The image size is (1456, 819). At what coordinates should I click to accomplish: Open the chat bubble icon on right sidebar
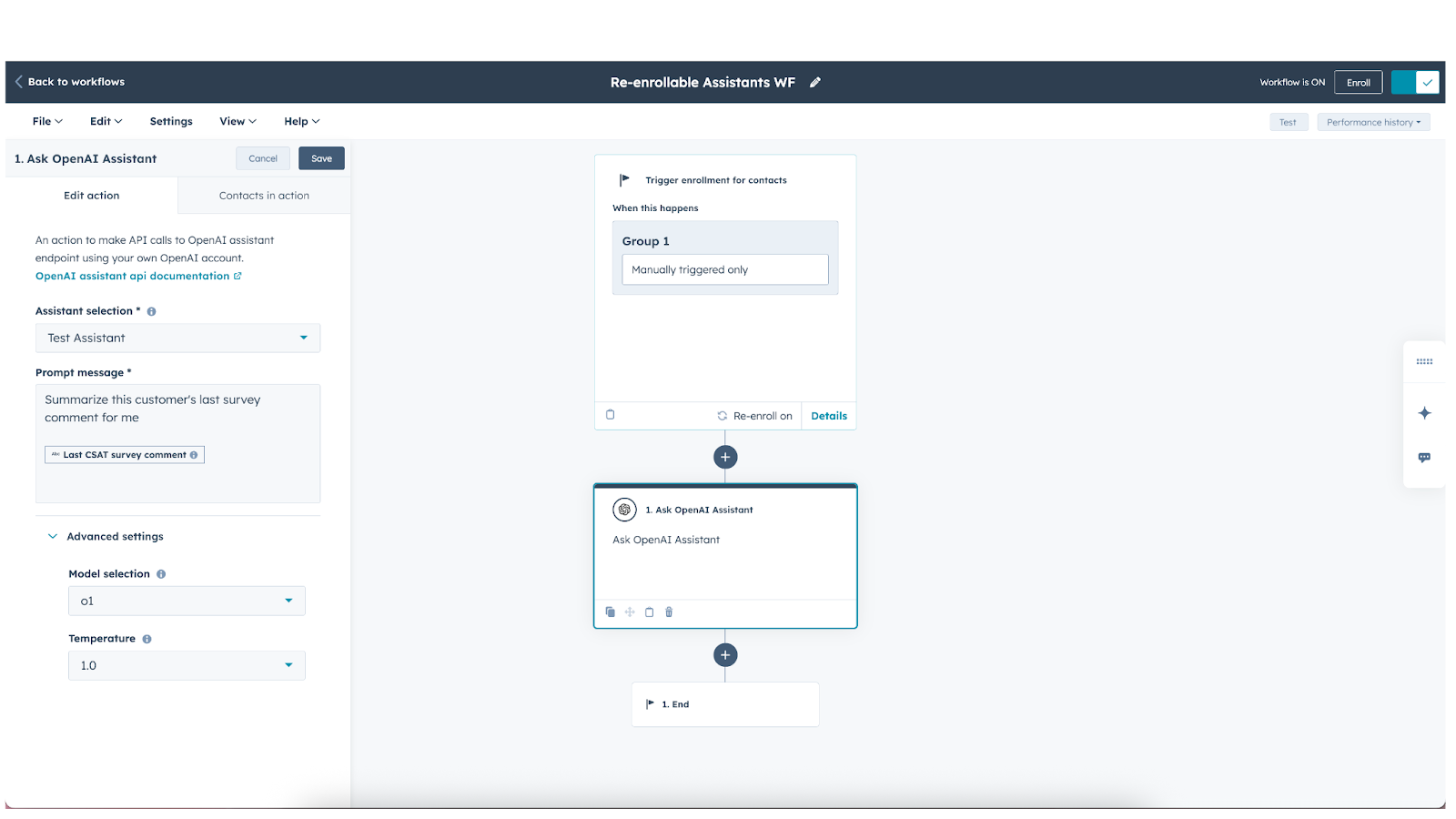click(1424, 458)
